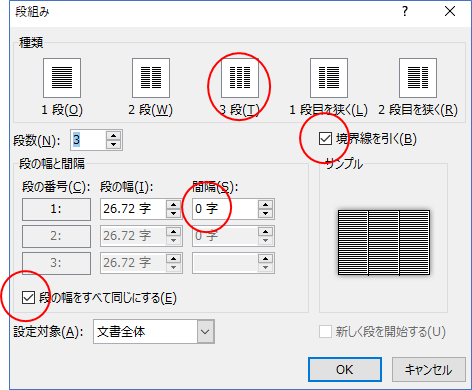
Task: Click the 段の番号 2: box
Action: tap(56, 236)
